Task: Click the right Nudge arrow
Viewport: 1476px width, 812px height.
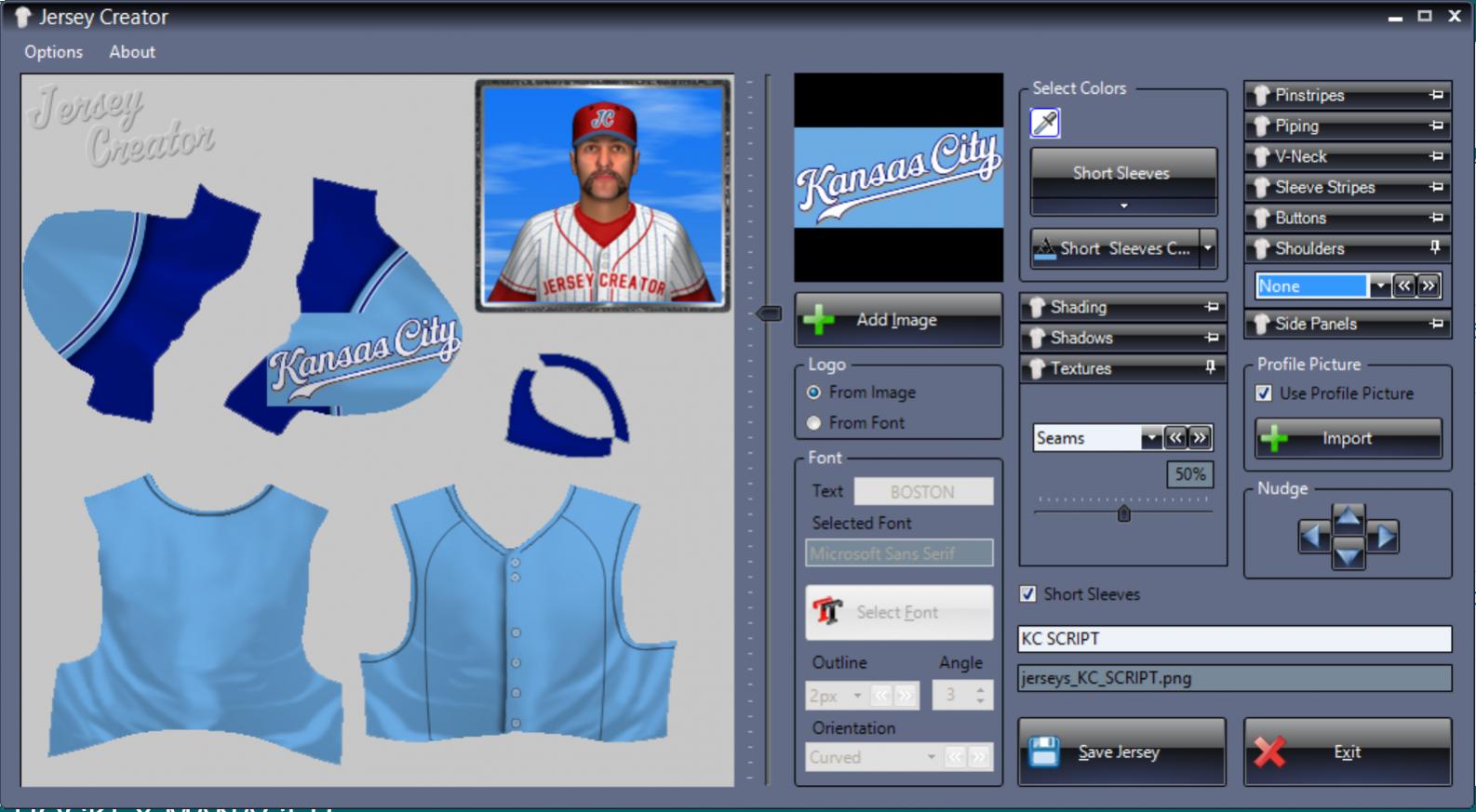Action: coord(1383,537)
